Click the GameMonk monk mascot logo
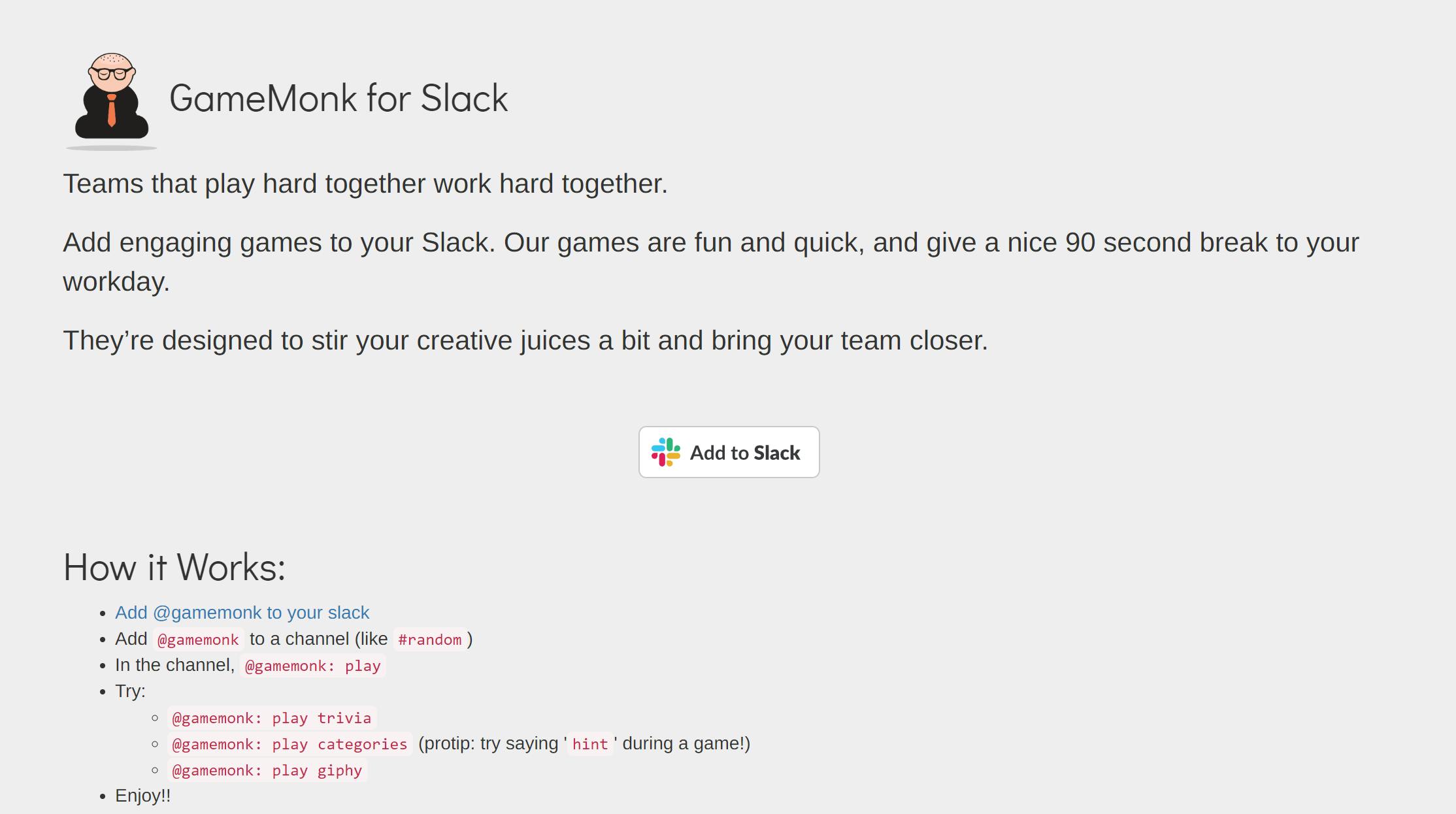This screenshot has width=1456, height=814. pos(111,98)
